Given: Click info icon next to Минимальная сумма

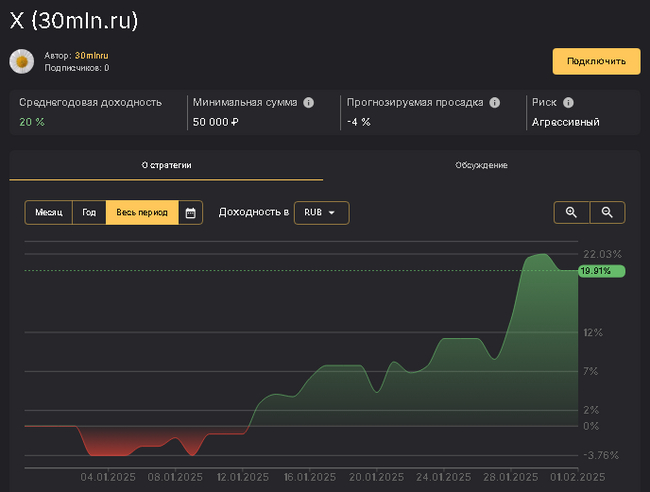Looking at the screenshot, I should (x=308, y=102).
